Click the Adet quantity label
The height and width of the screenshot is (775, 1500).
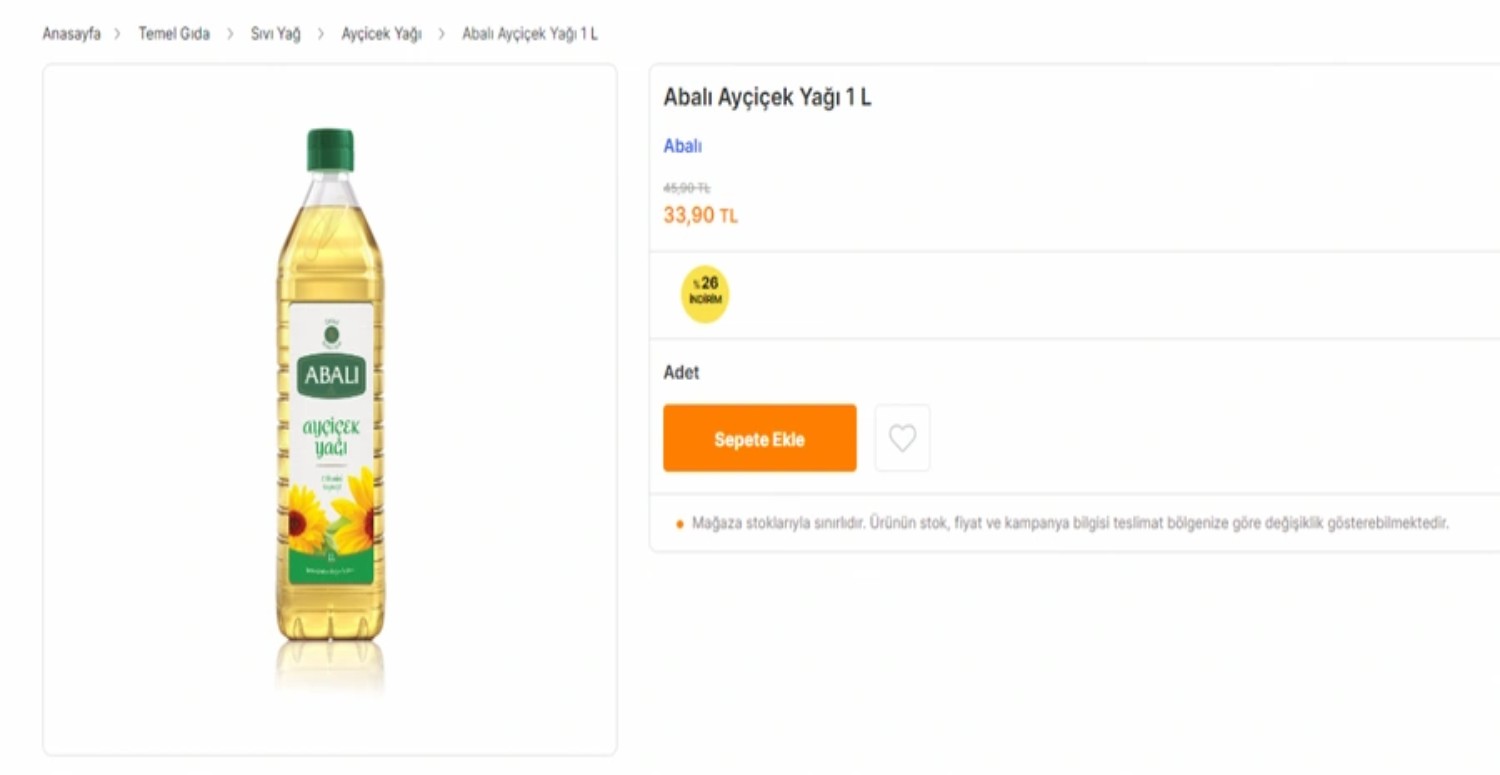[681, 372]
